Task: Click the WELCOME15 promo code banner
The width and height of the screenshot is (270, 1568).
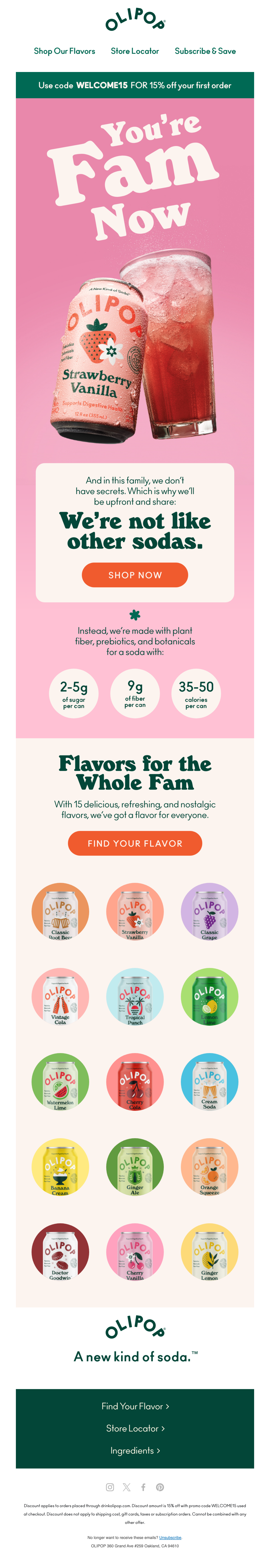Action: pyautogui.click(x=135, y=85)
